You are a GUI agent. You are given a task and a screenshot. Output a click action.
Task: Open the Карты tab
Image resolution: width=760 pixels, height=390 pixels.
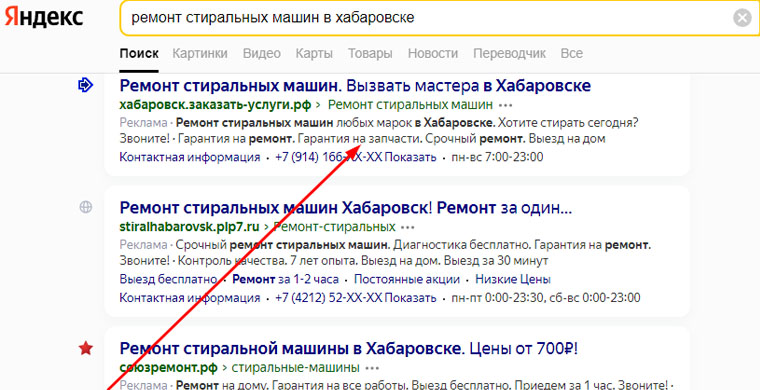pos(314,53)
